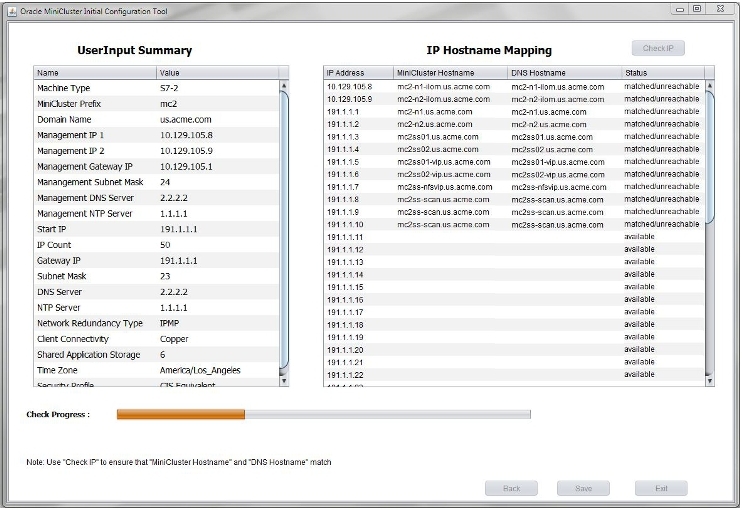742x510 pixels.
Task: Maximize the MiniCluster configuration window
Action: pos(697,9)
